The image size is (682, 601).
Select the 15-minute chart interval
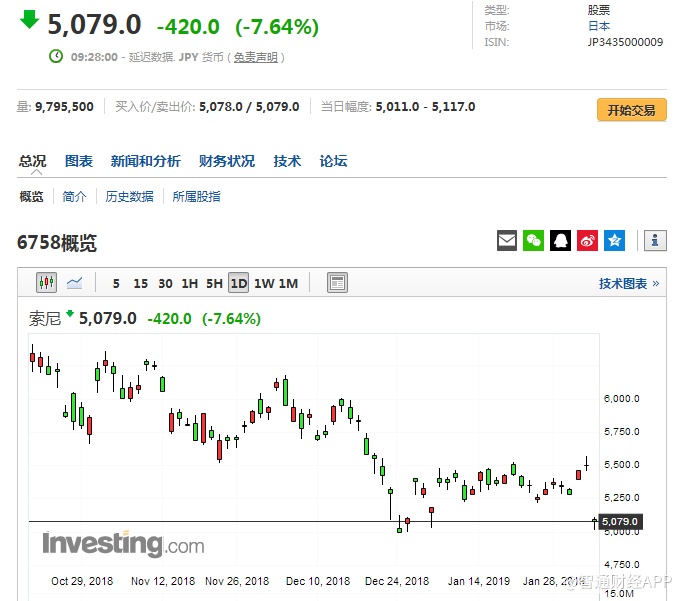[x=140, y=283]
